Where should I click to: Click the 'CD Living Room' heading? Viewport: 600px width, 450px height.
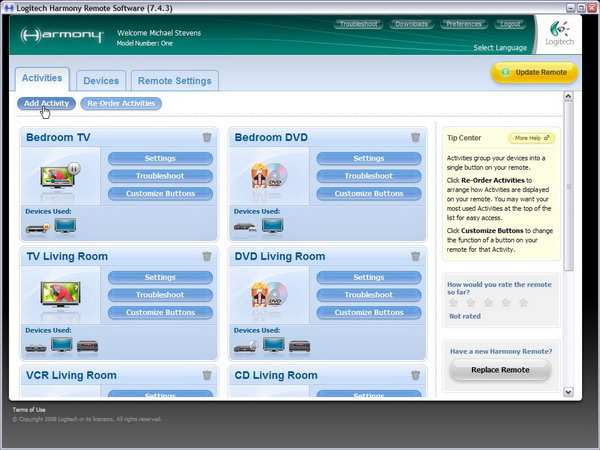point(276,375)
